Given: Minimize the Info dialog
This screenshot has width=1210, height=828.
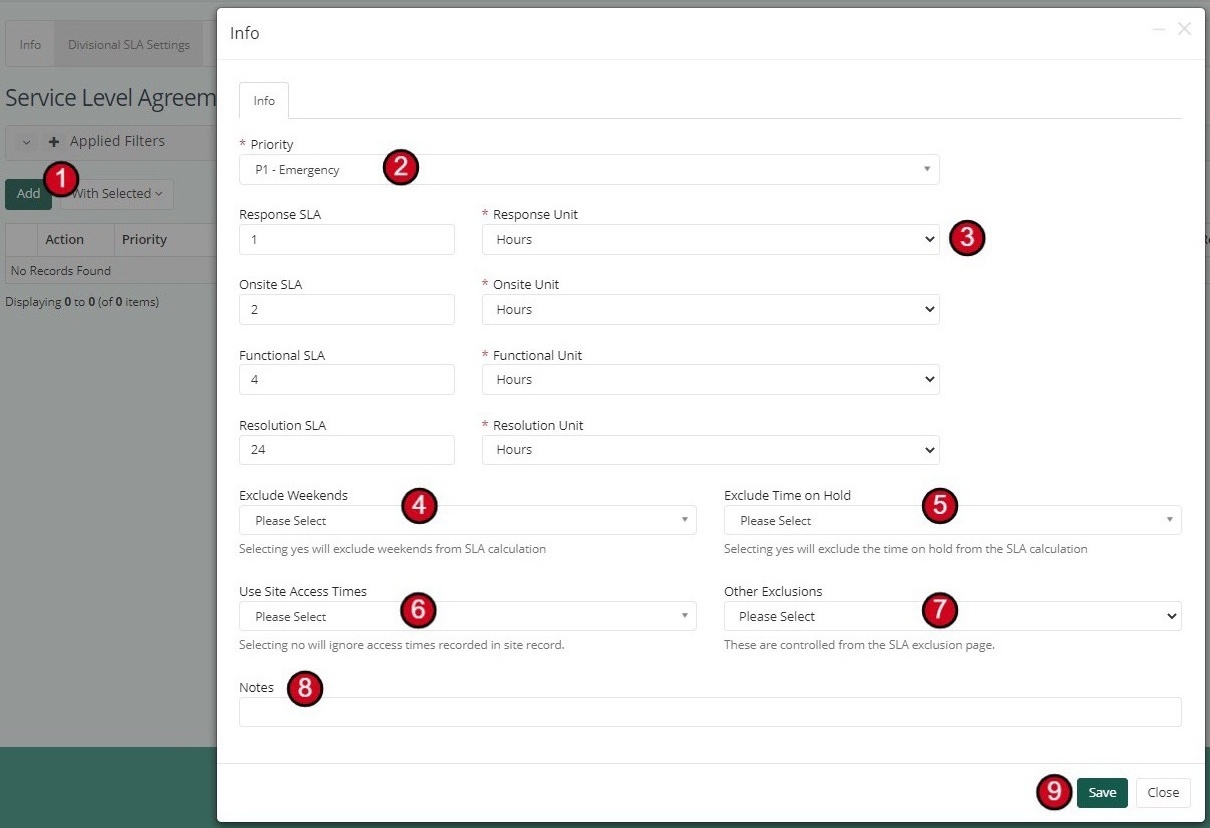Looking at the screenshot, I should coord(1159,30).
